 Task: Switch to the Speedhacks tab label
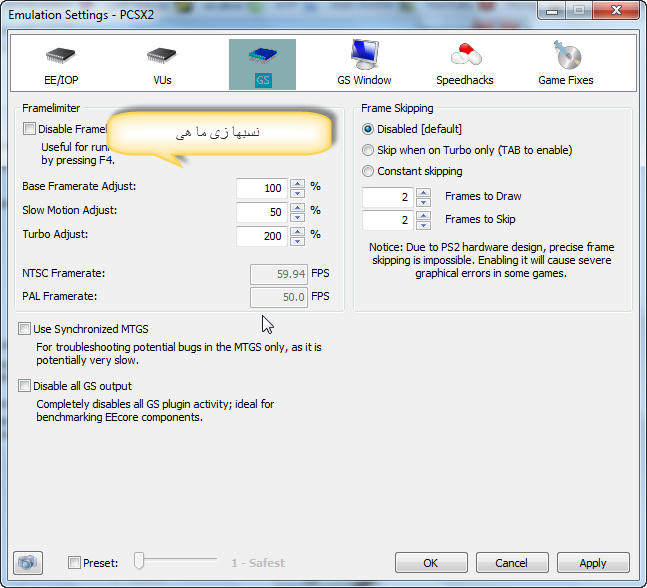pos(465,80)
